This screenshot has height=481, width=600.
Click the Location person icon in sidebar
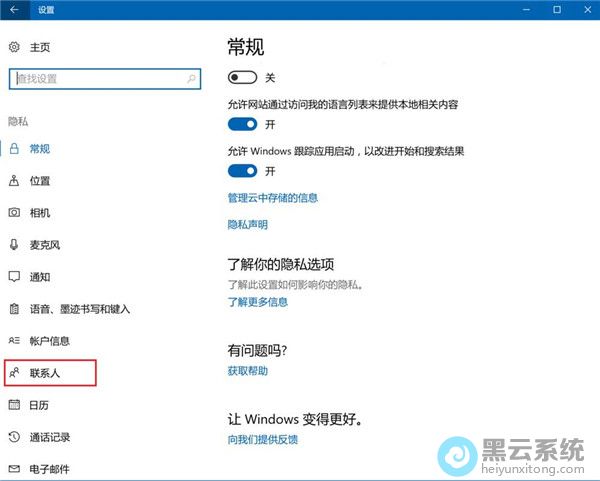[x=14, y=181]
